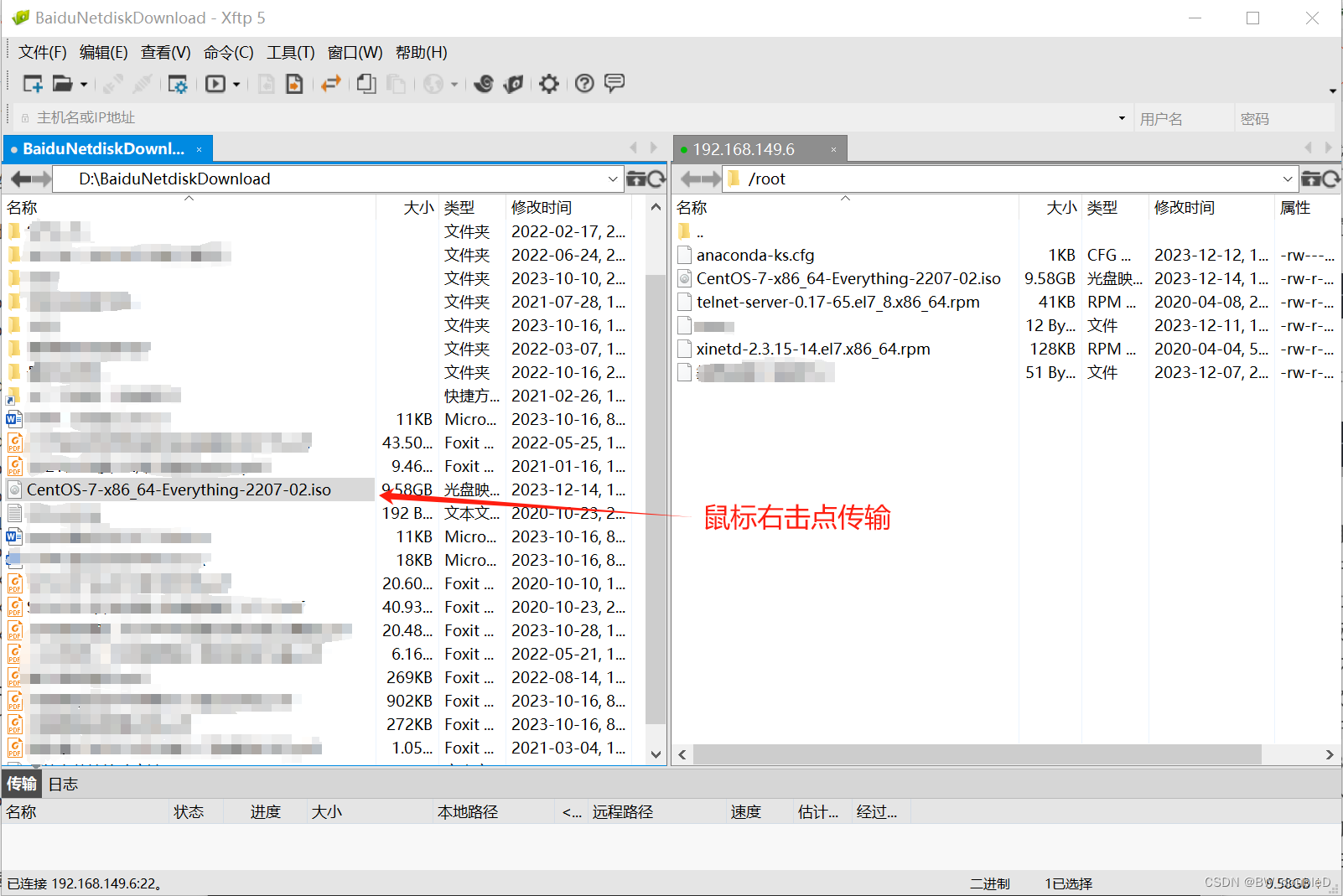Launch Xshell with the swirl icon
Screen dimensions: 1343x896
click(484, 84)
